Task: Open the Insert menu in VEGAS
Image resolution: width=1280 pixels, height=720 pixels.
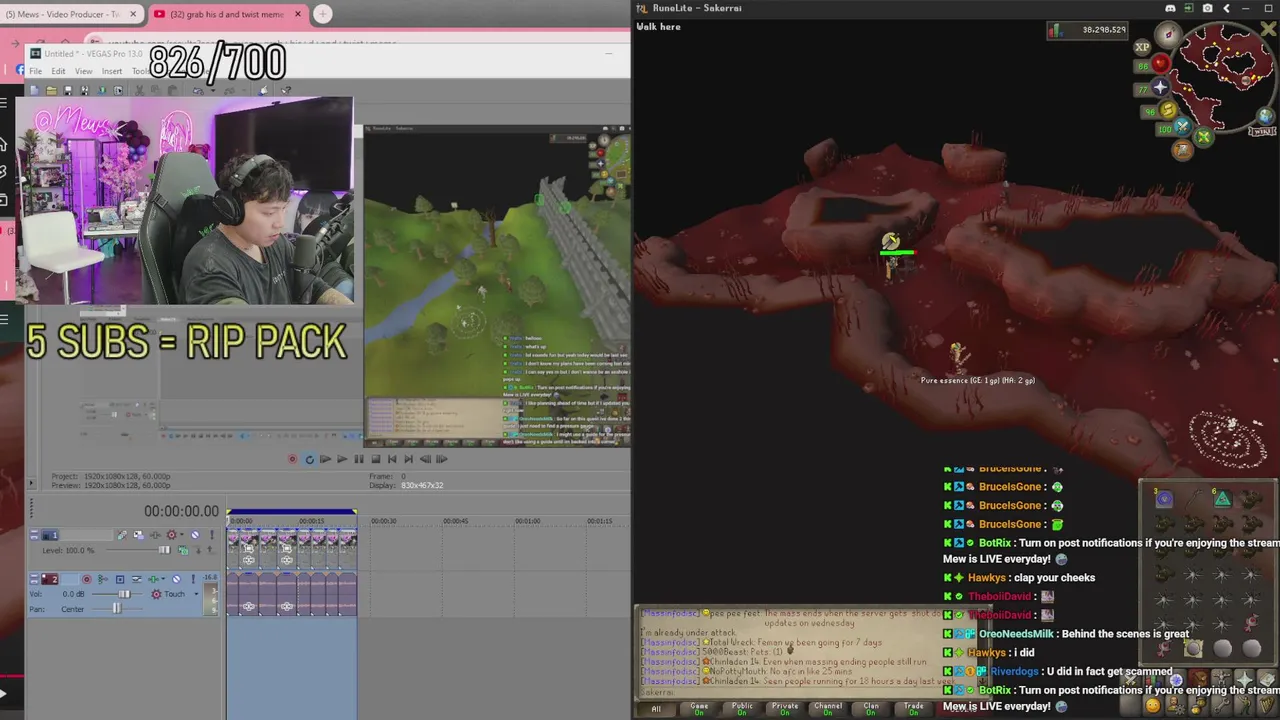Action: (x=112, y=71)
